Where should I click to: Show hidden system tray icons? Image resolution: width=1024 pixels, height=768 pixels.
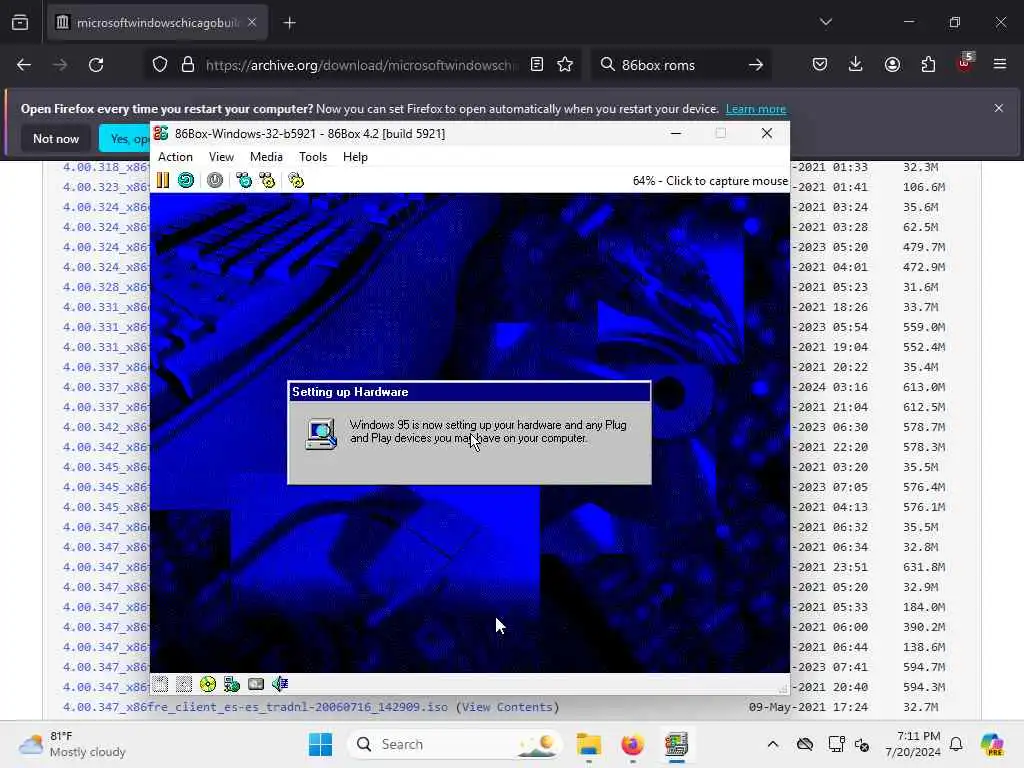pyautogui.click(x=773, y=744)
